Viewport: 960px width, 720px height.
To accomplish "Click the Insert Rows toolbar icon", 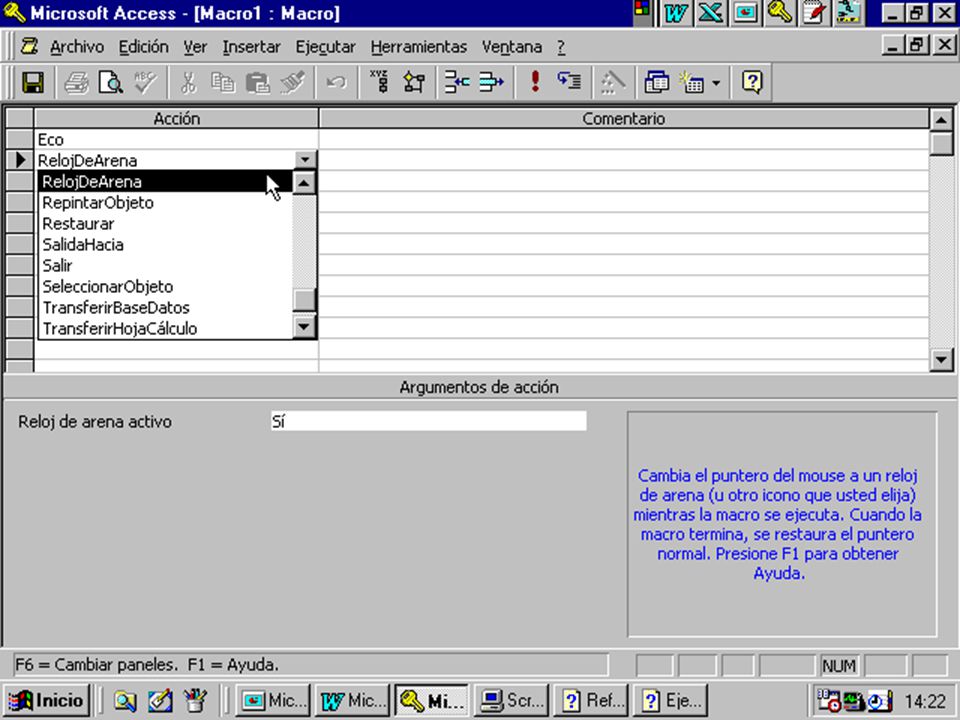I will tap(457, 82).
